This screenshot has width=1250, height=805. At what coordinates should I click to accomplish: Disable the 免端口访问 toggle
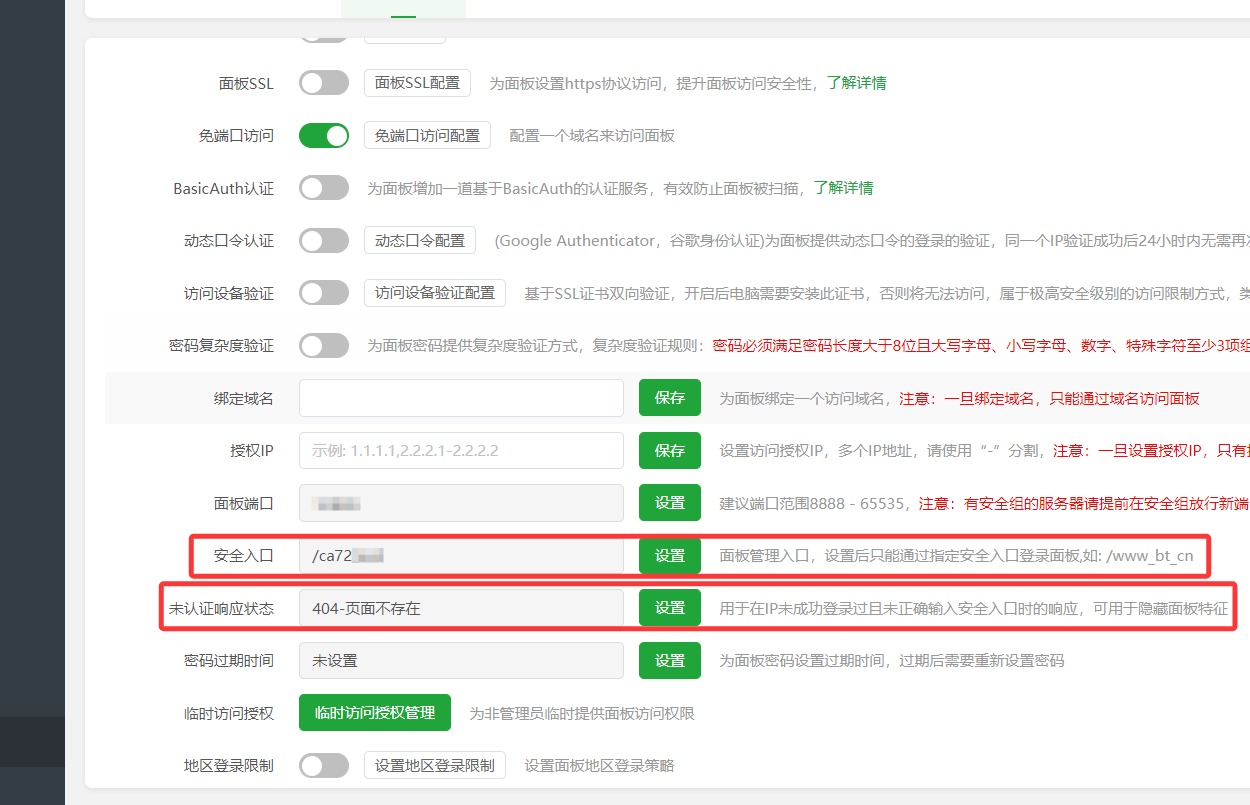pyautogui.click(x=323, y=135)
